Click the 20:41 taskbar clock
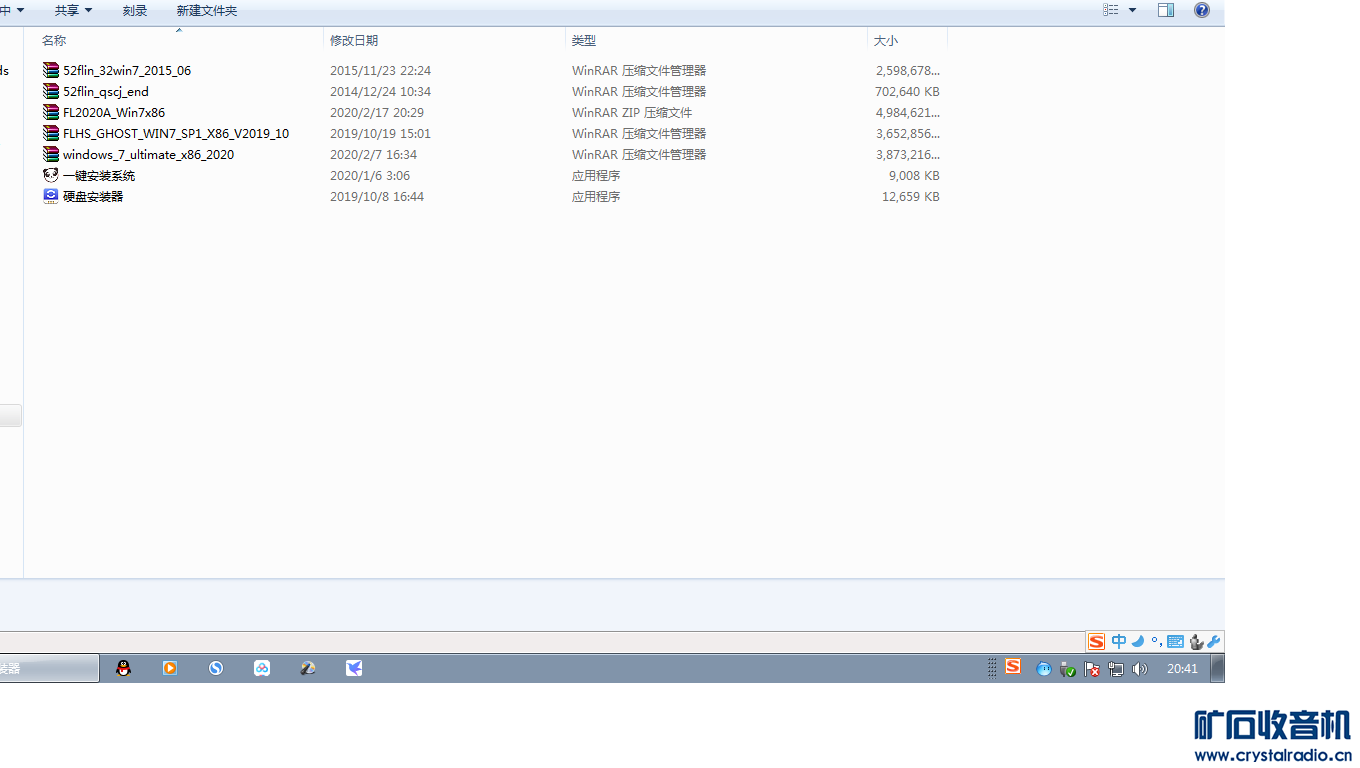 (x=1182, y=669)
